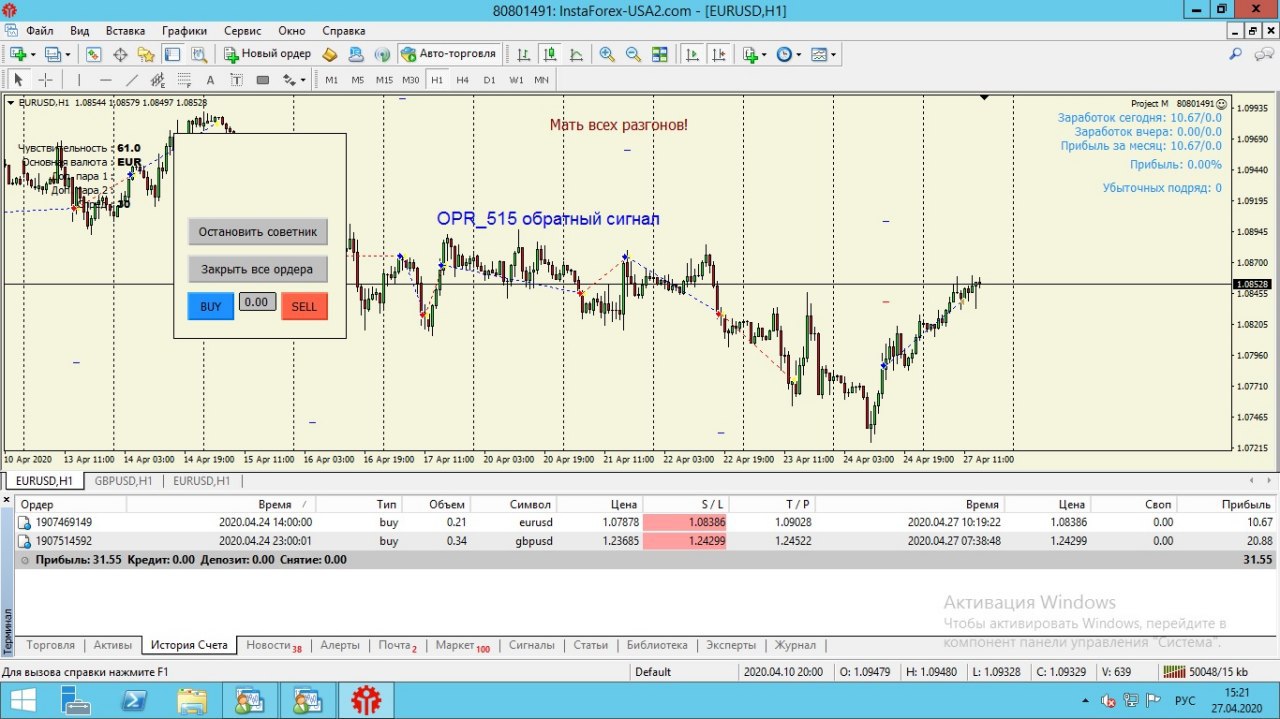This screenshot has height=719, width=1280.
Task: Open the Strategy Tester icon
Action: (x=198, y=54)
